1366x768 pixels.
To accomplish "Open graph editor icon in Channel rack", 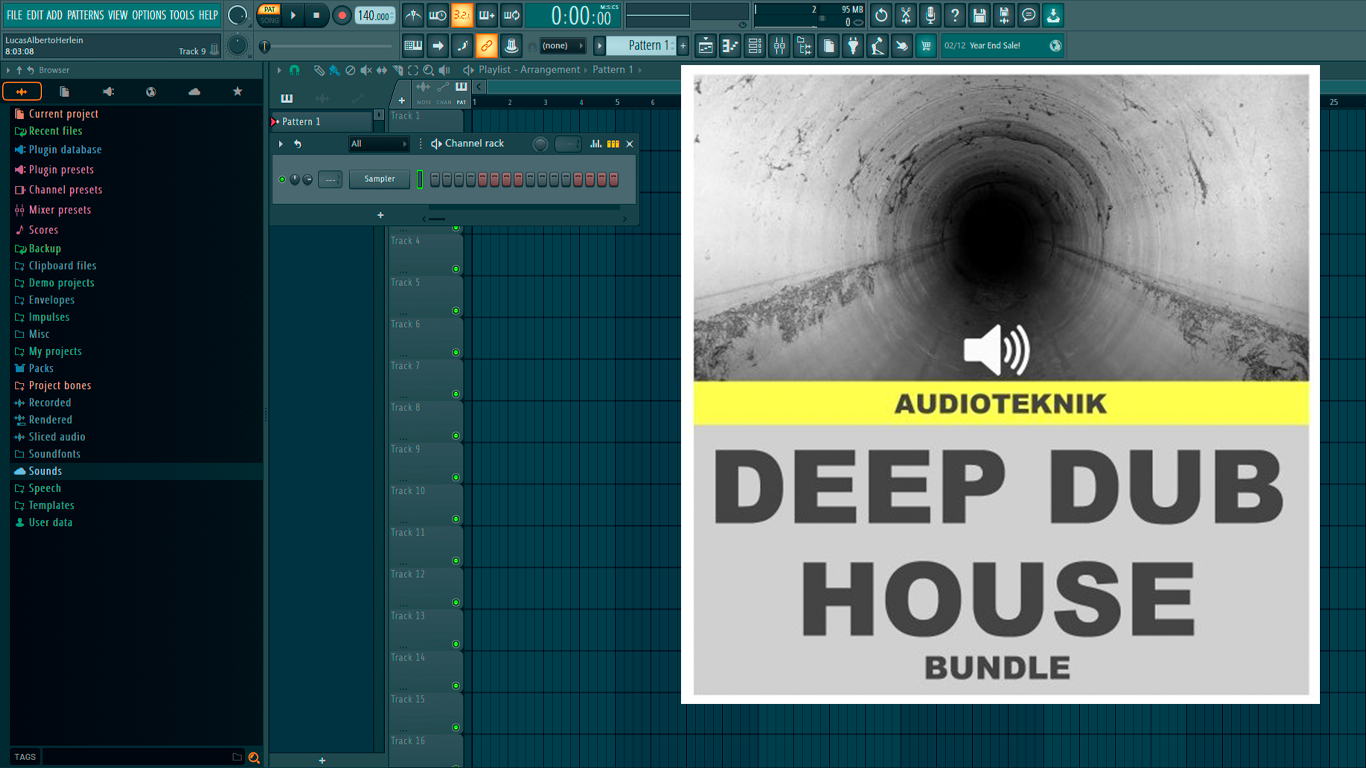I will (x=596, y=144).
